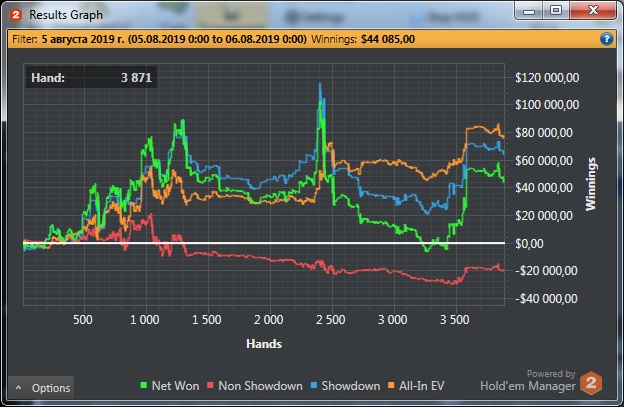Maximize the Results Graph window
Image resolution: width=624 pixels, height=407 pixels.
point(556,10)
